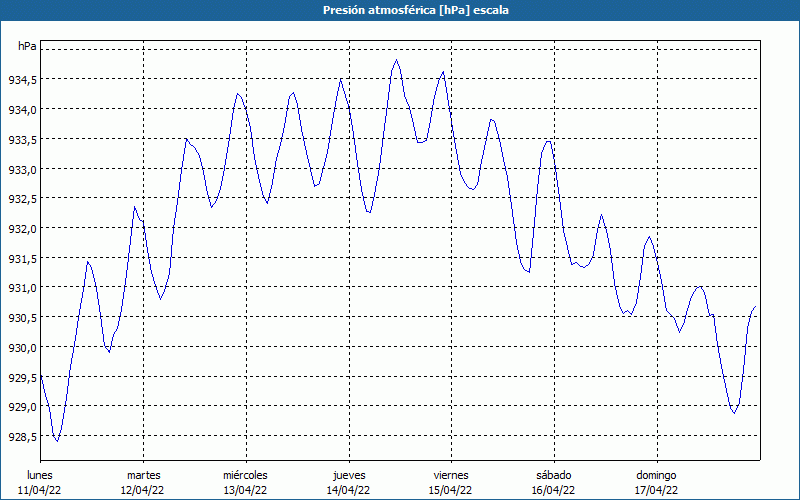Click the 12/04/22 date label
This screenshot has height=500, width=800.
(142, 490)
